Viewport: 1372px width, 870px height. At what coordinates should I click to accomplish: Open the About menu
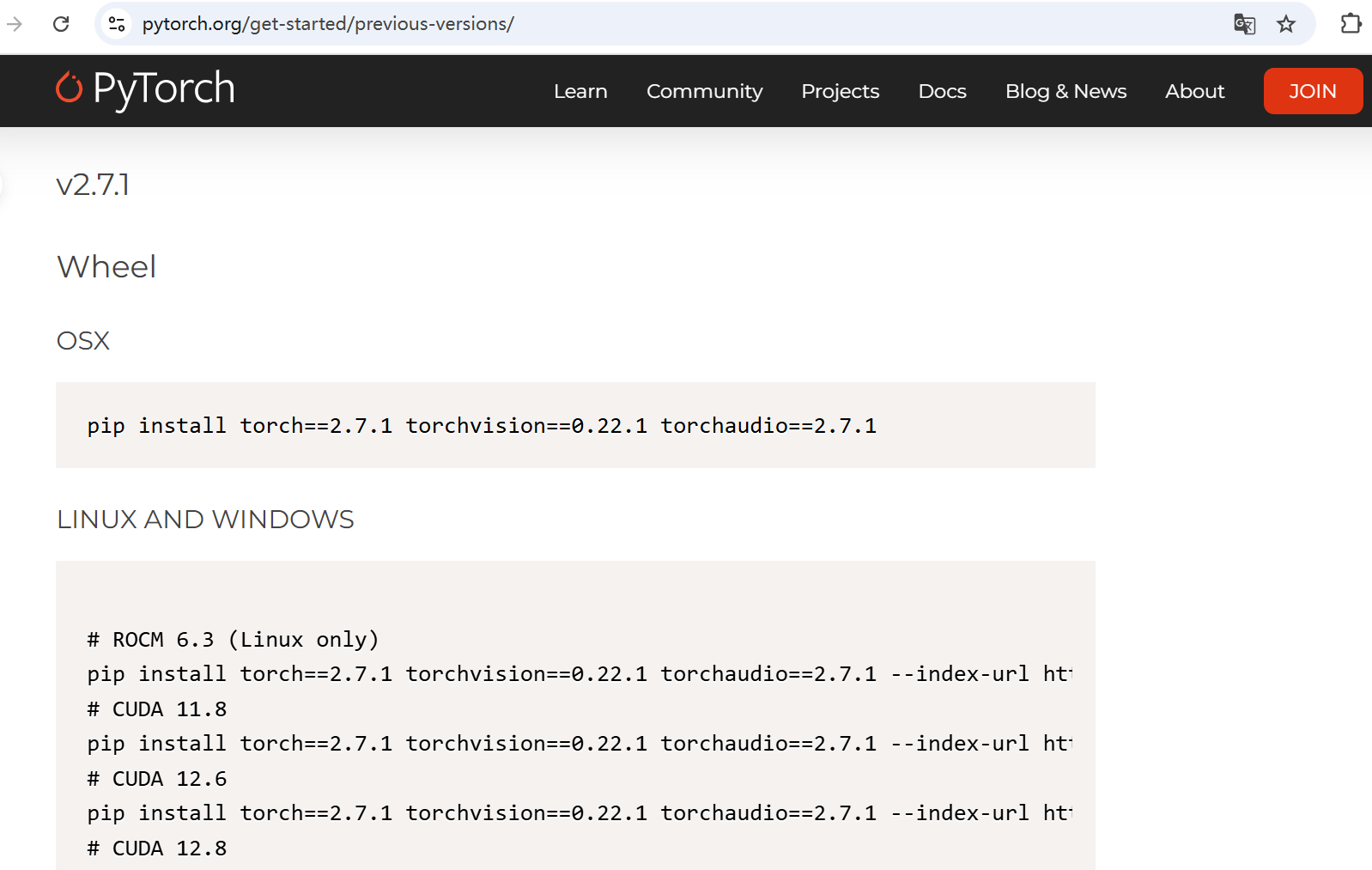pyautogui.click(x=1194, y=91)
